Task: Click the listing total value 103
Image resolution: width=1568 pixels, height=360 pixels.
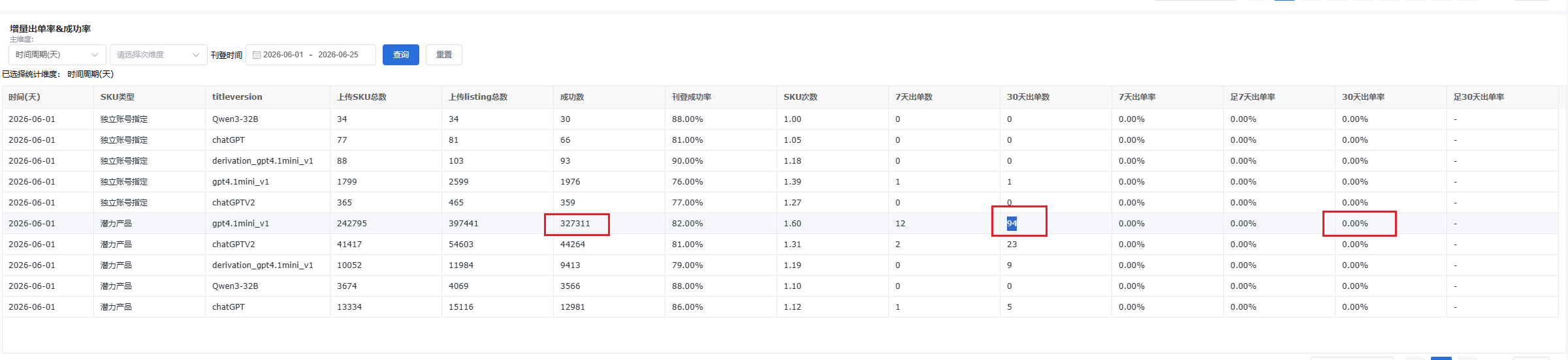Action: pos(456,161)
